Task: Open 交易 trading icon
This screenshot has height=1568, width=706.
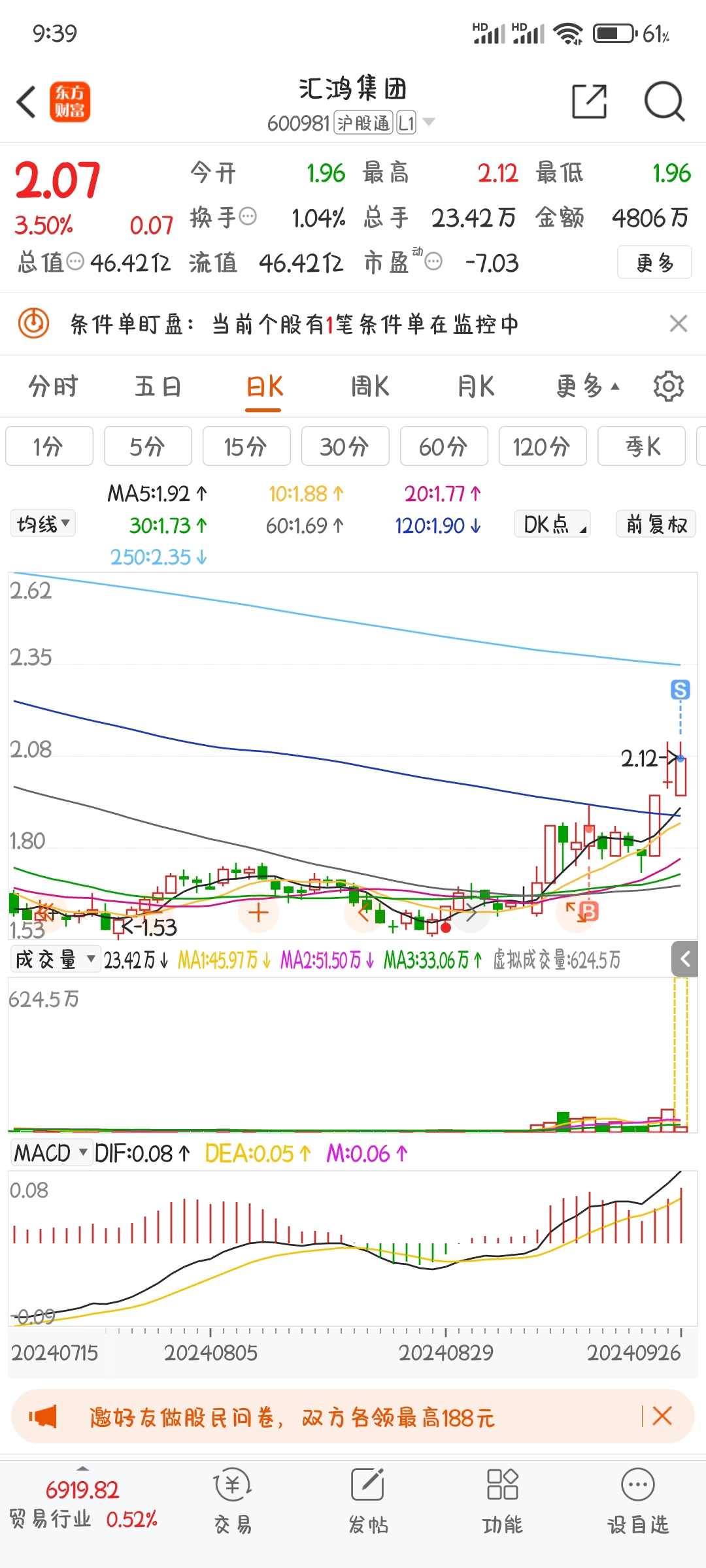Action: [233, 1501]
